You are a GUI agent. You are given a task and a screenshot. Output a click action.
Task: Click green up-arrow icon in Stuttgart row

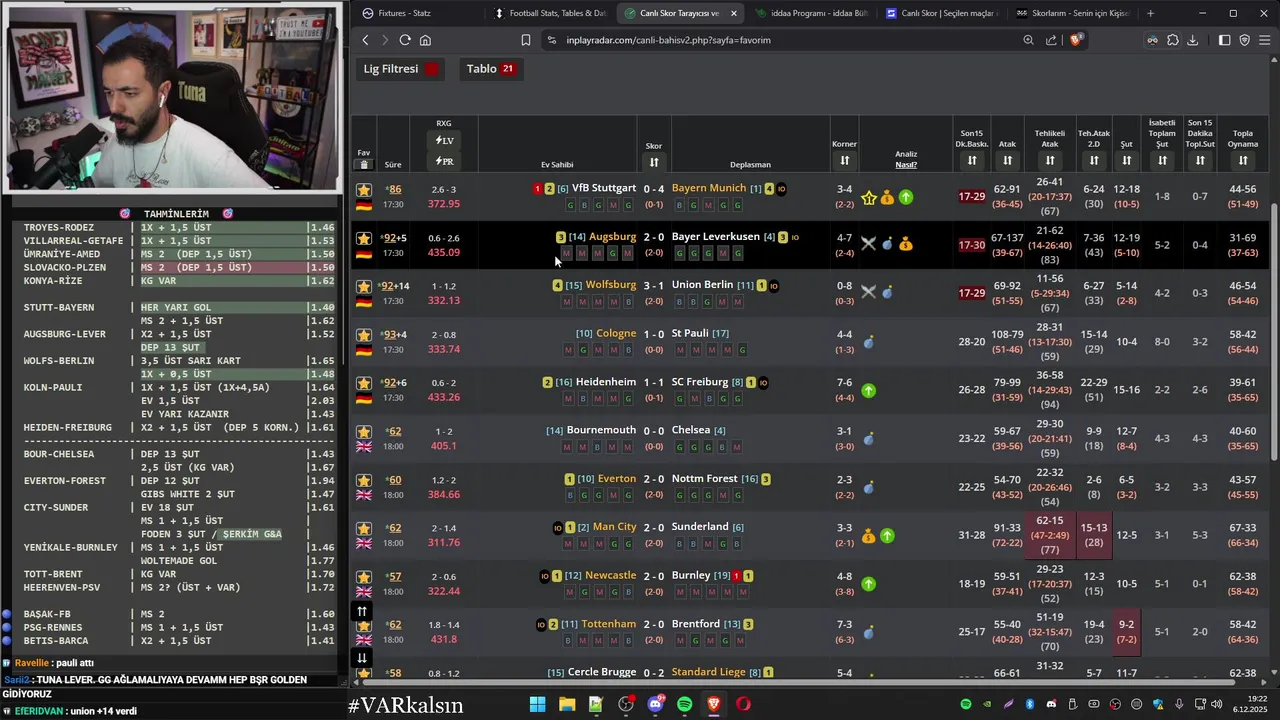(906, 197)
